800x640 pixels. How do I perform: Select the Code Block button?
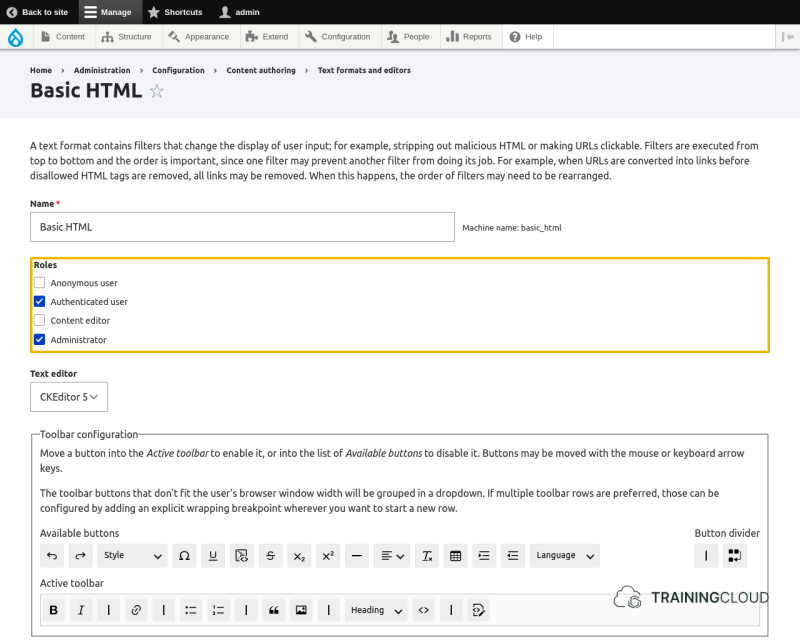242,555
